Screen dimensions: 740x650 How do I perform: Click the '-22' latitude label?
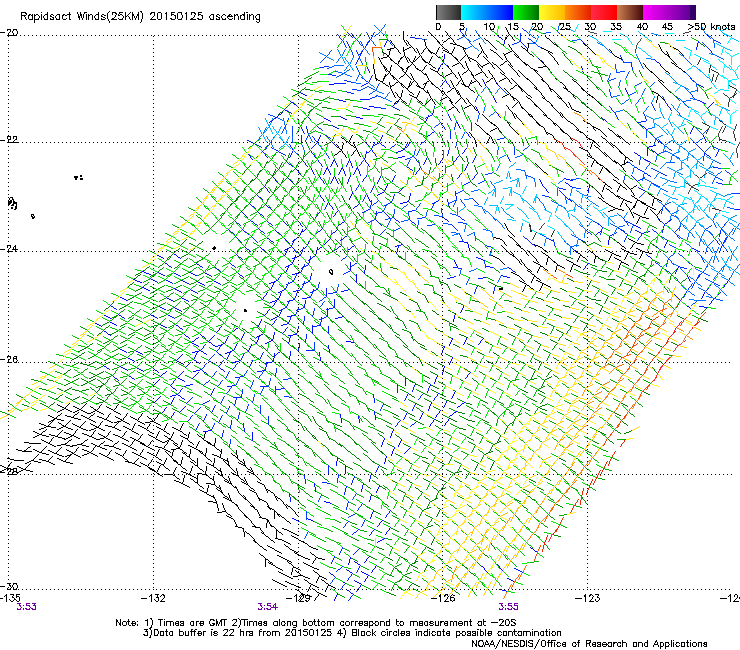[x=9, y=140]
